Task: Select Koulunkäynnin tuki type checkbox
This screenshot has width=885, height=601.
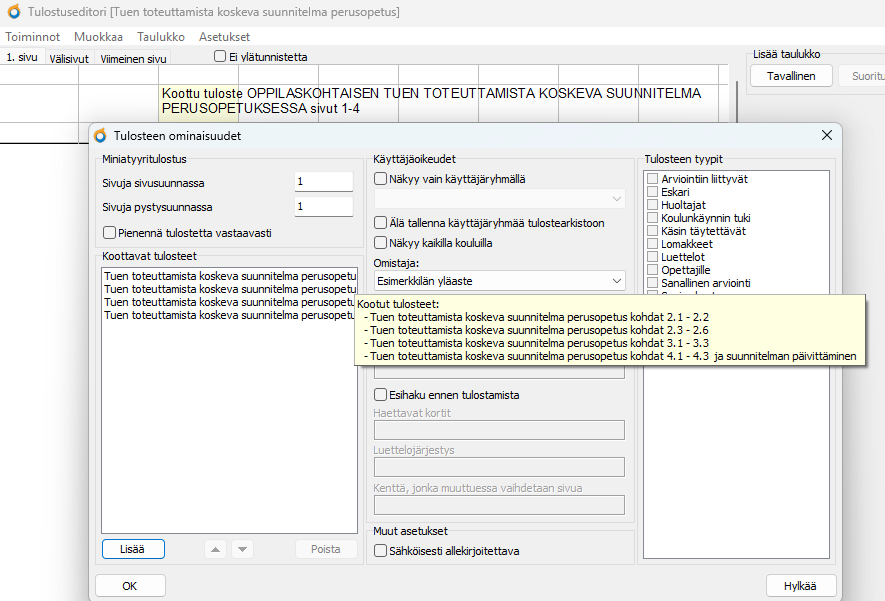Action: click(x=652, y=218)
